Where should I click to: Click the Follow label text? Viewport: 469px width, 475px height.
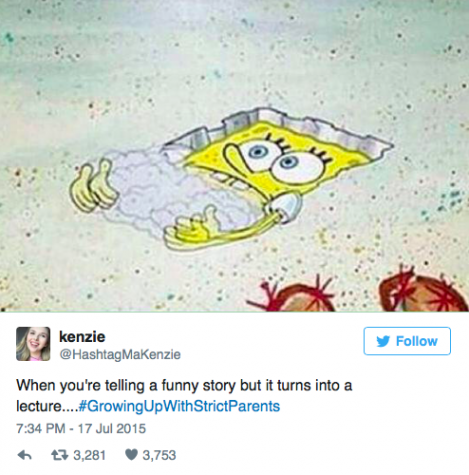pos(416,341)
